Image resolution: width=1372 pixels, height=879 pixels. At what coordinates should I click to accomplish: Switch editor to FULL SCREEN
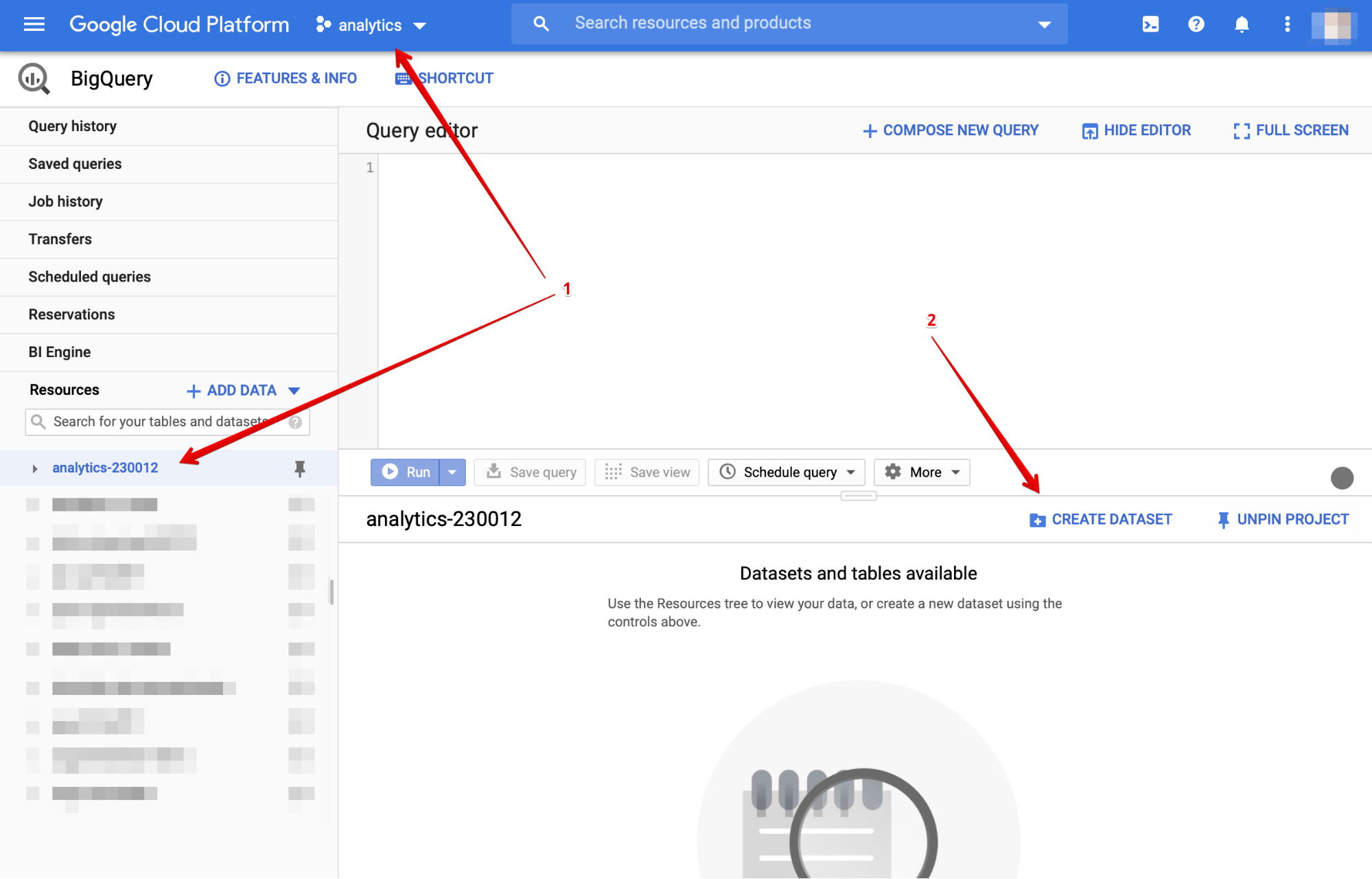(x=1291, y=130)
